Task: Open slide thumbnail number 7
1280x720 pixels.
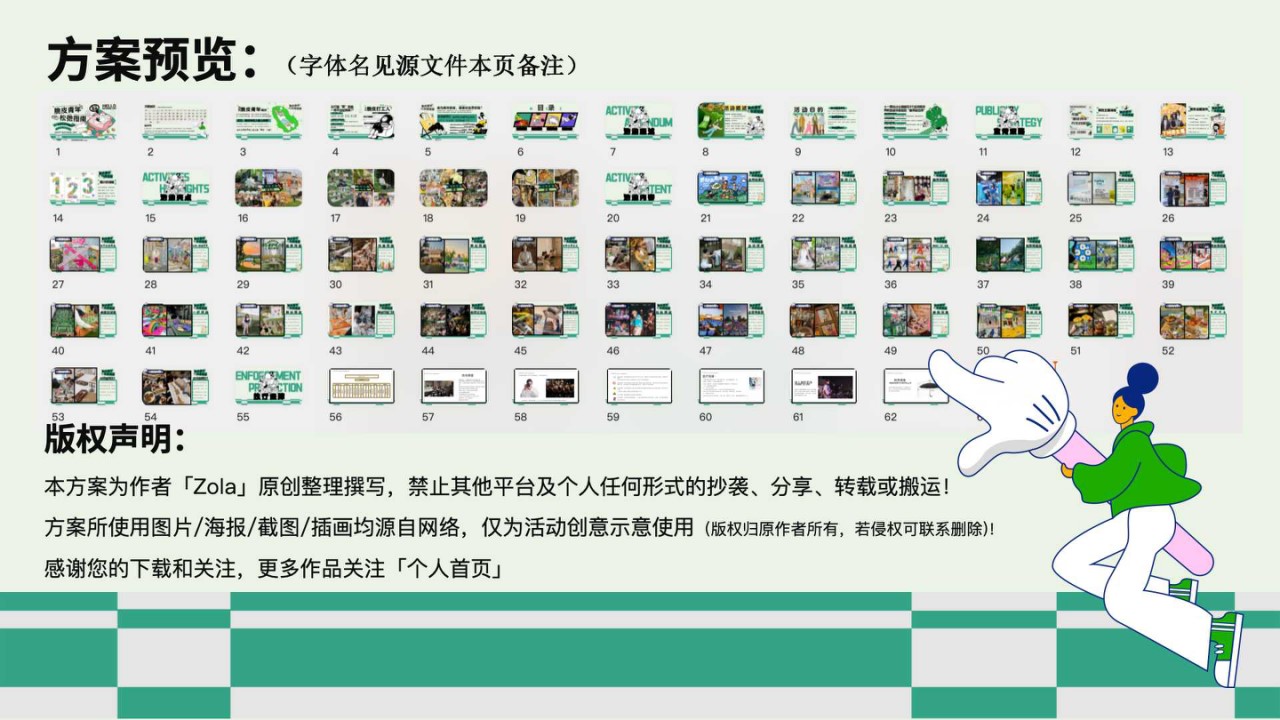Action: pos(638,121)
